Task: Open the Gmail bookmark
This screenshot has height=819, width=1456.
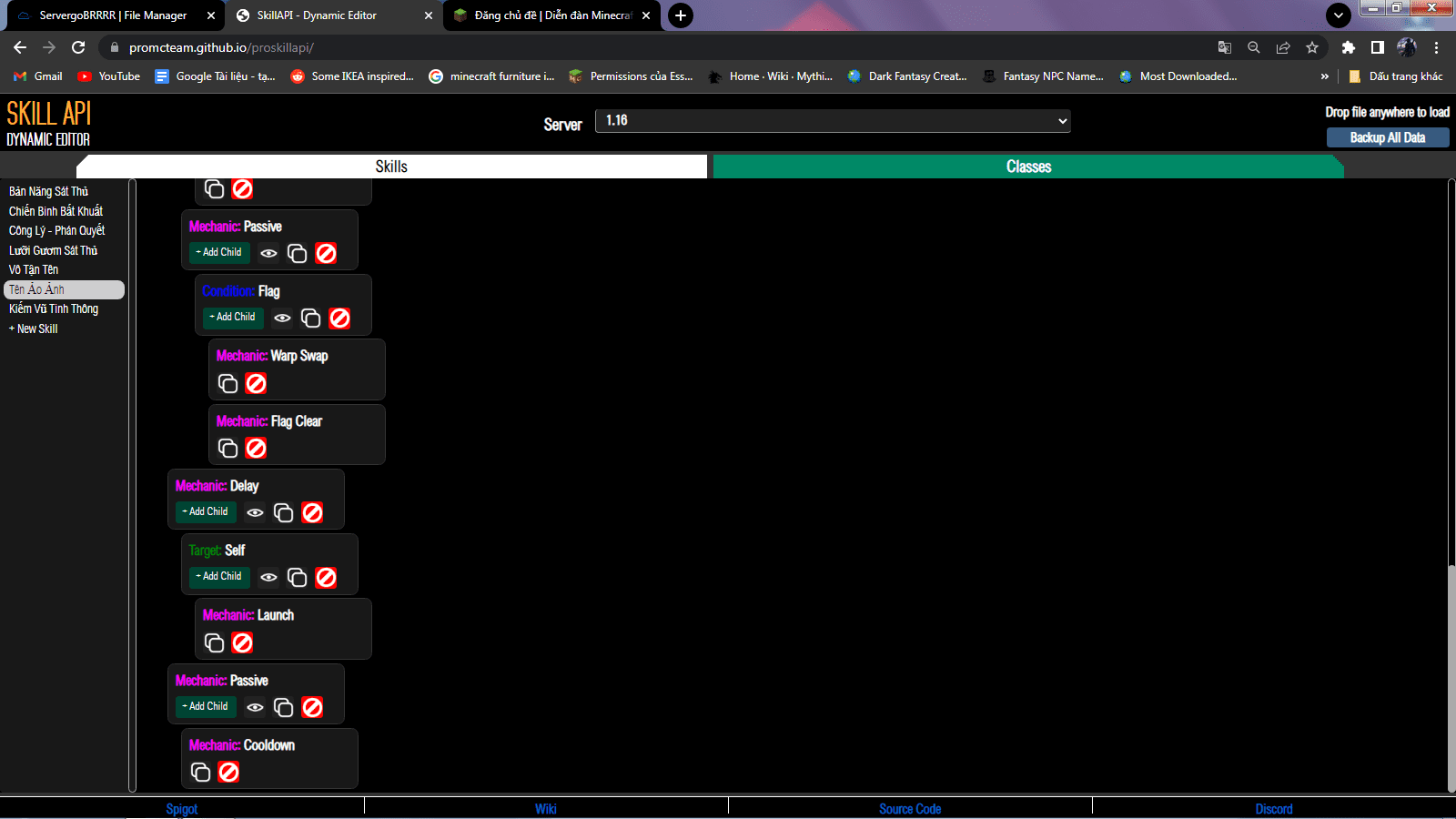Action: (38, 76)
